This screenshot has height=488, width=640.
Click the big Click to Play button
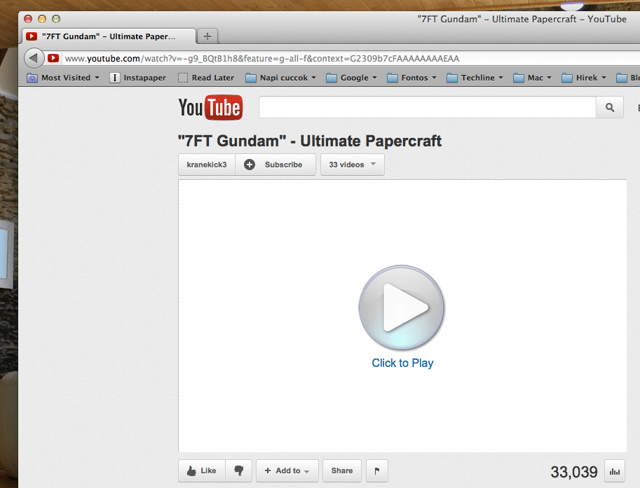coord(402,308)
